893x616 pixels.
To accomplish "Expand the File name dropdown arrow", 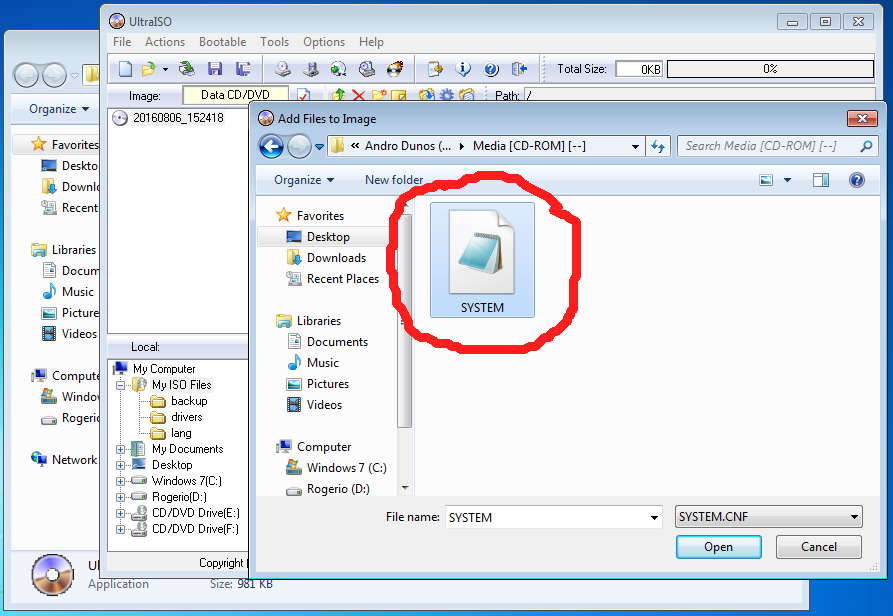I will [x=654, y=518].
